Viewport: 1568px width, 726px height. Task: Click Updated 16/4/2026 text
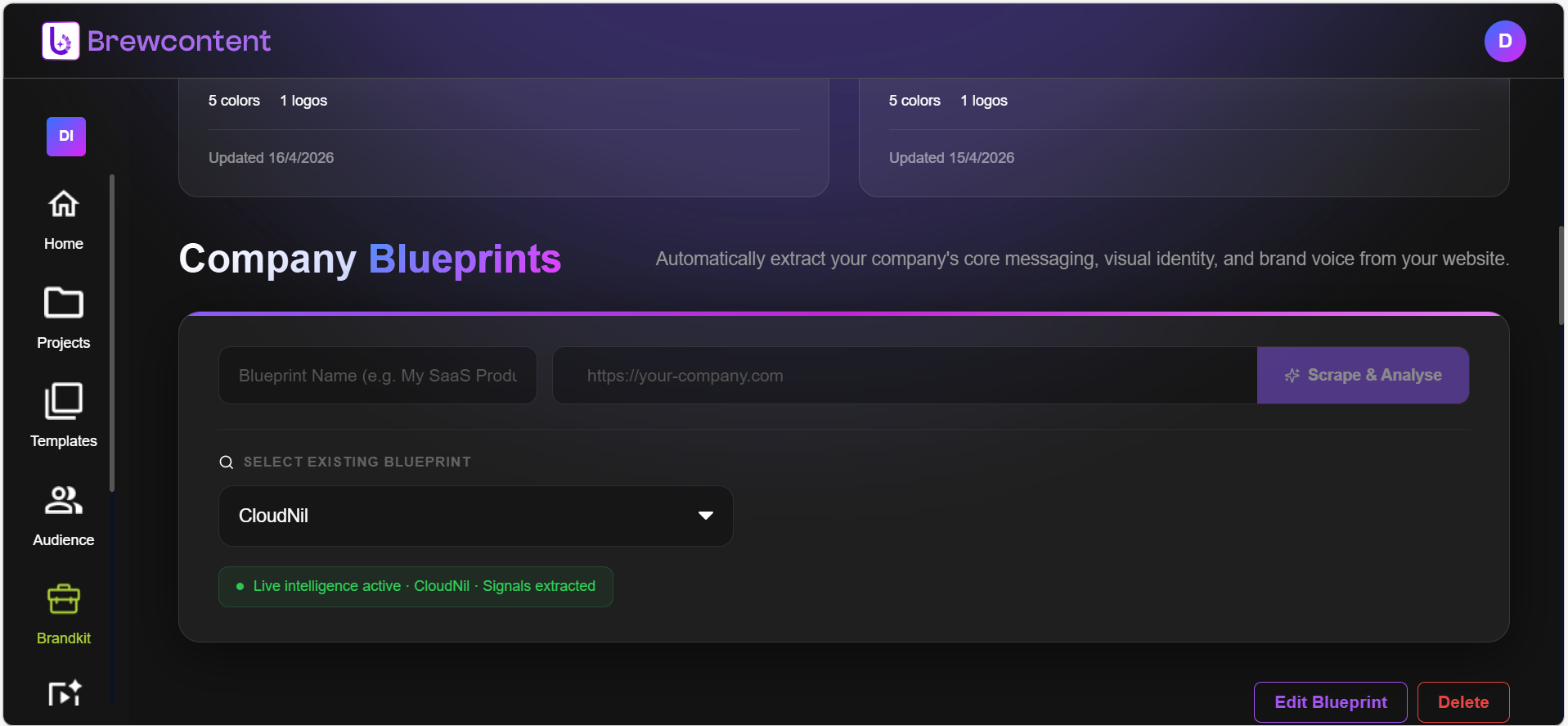click(x=272, y=158)
